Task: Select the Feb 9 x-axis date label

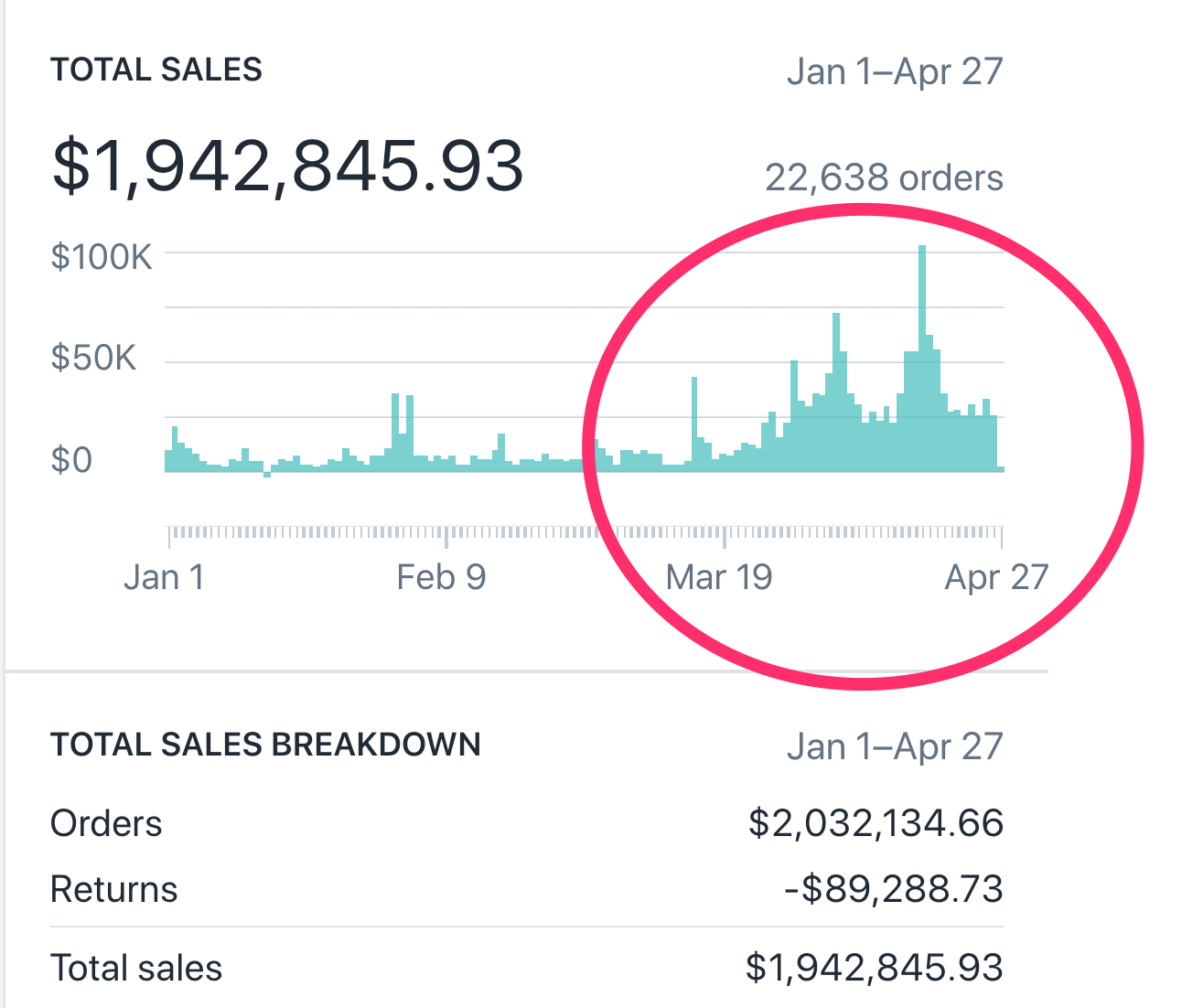Action: tap(441, 577)
